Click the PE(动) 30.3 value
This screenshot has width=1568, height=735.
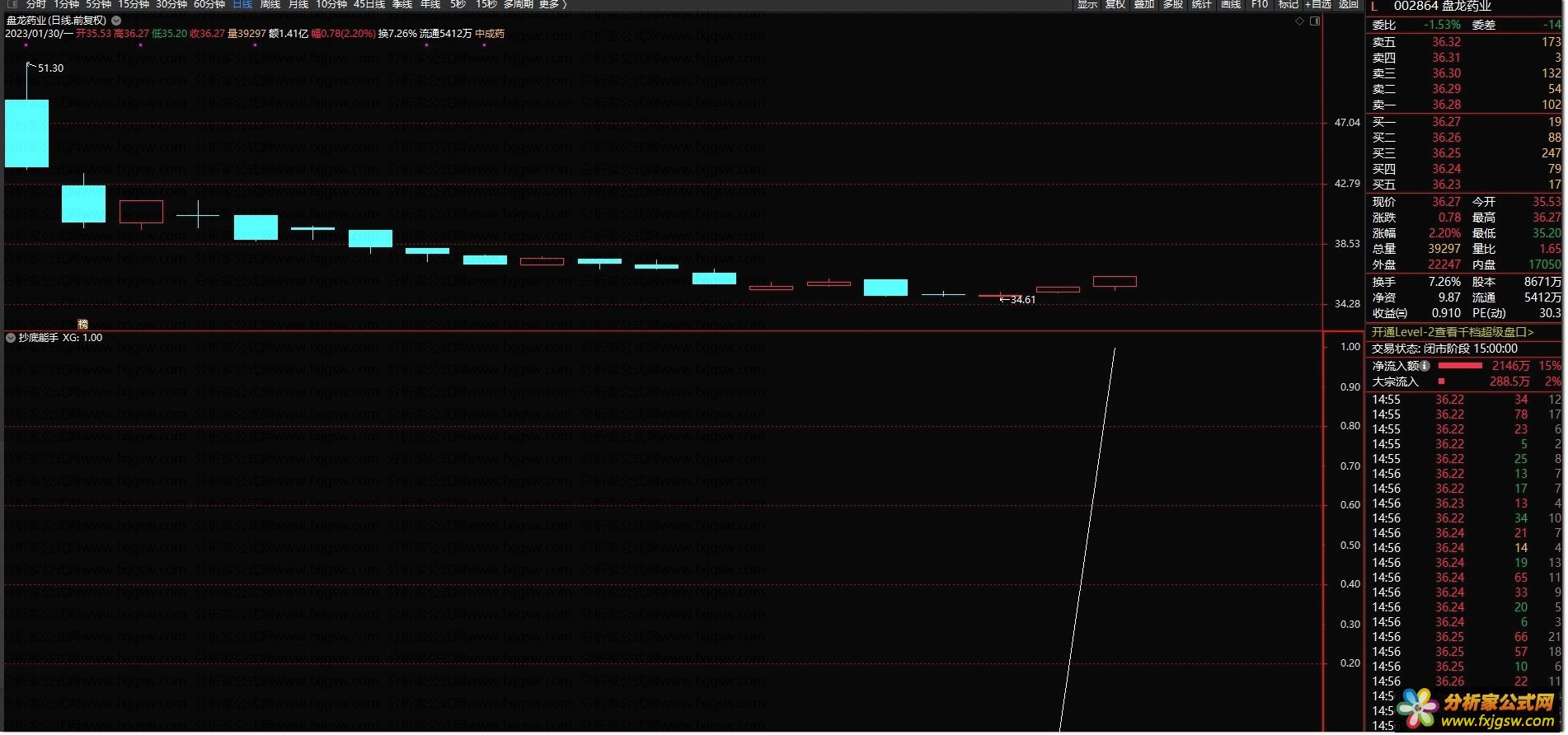[x=1549, y=313]
